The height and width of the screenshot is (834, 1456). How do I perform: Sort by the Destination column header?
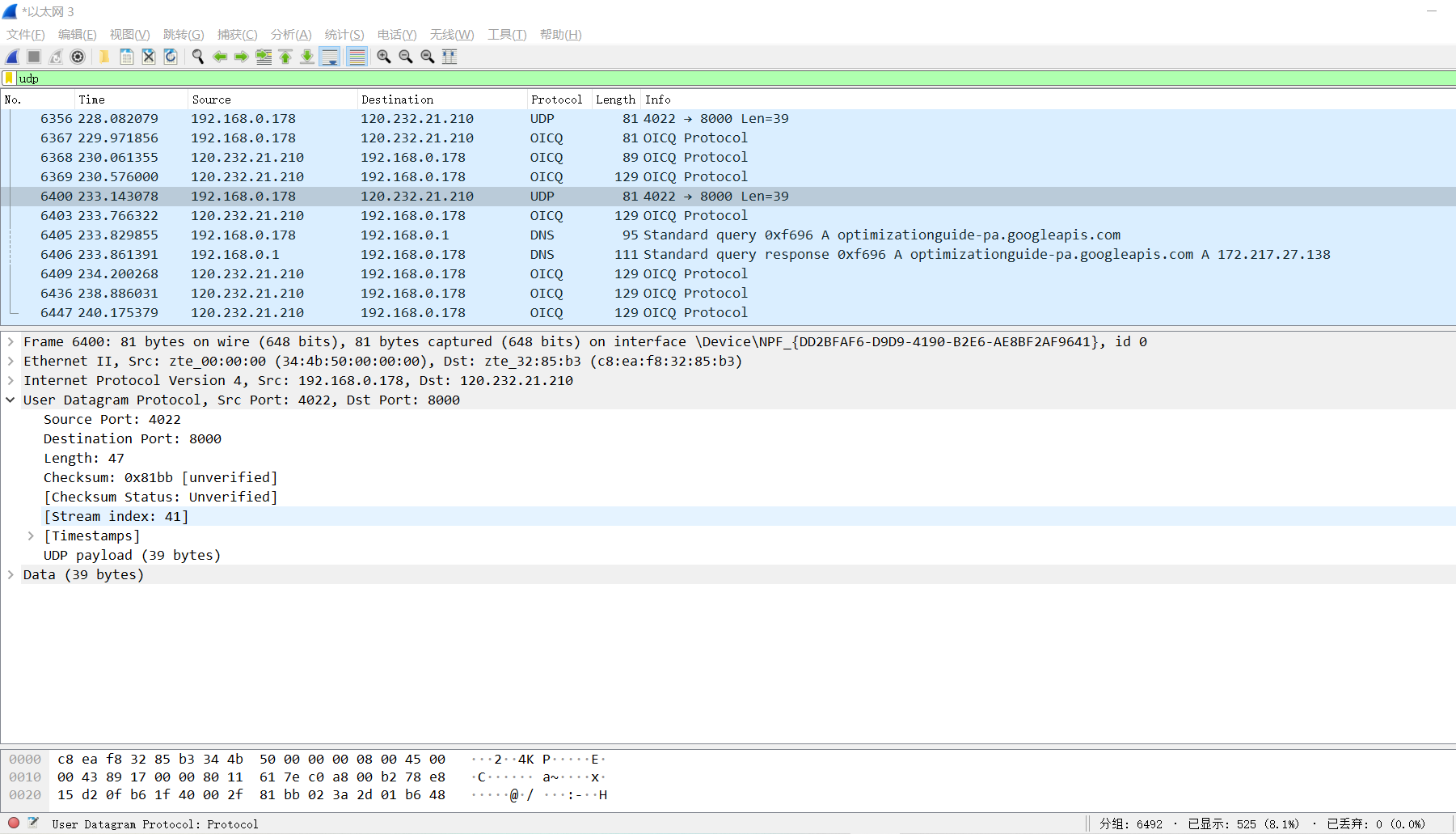pyautogui.click(x=442, y=99)
